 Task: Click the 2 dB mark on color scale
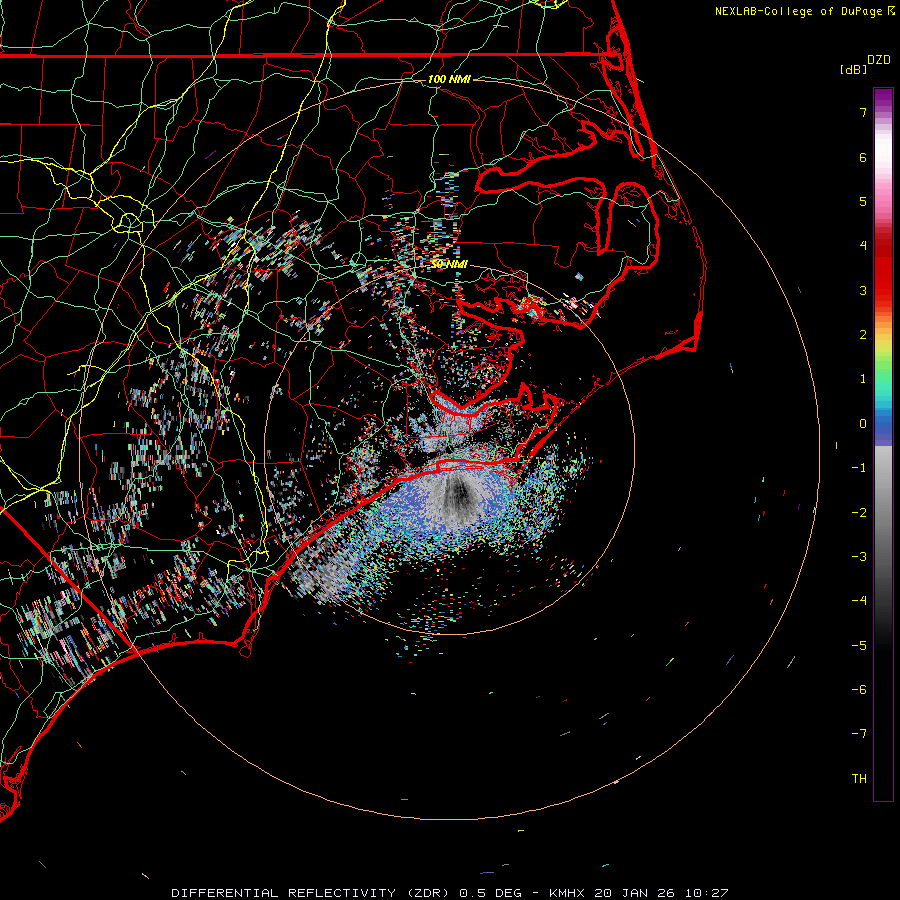[x=863, y=335]
